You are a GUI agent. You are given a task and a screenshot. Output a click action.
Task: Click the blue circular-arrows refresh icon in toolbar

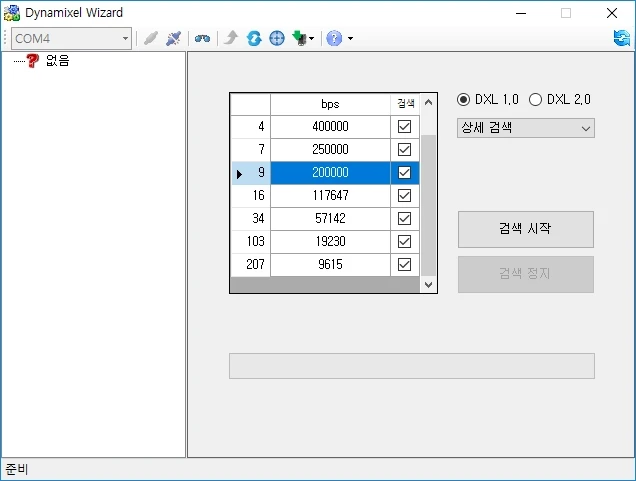click(x=254, y=38)
